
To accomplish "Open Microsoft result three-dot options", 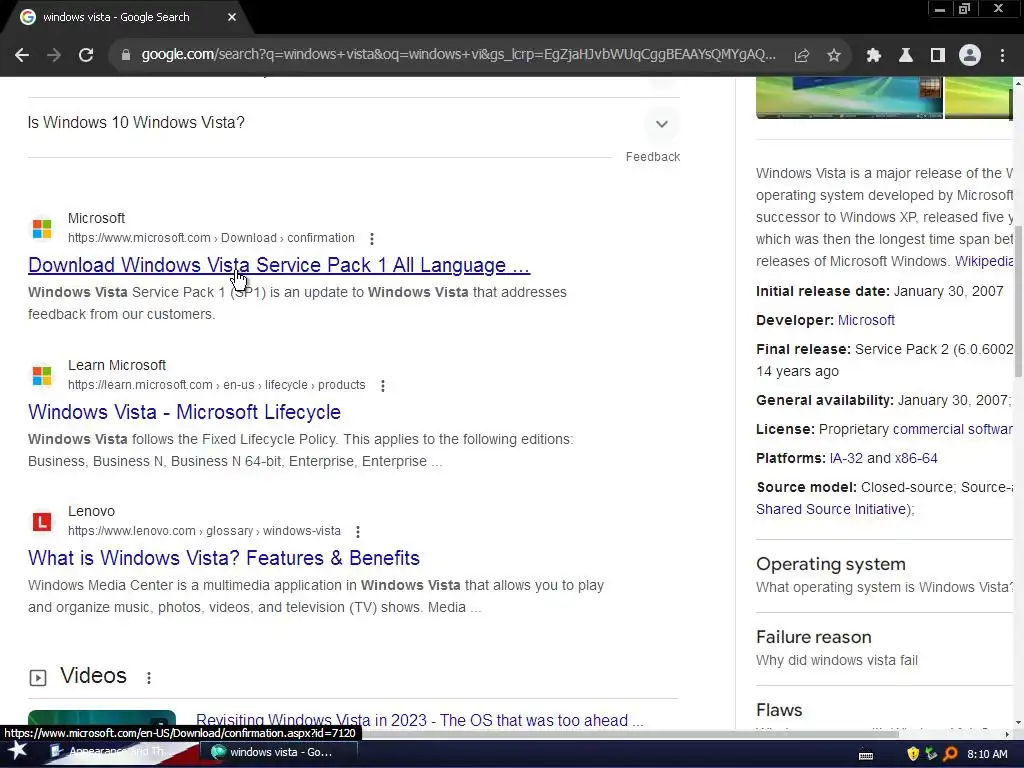I will pos(372,239).
